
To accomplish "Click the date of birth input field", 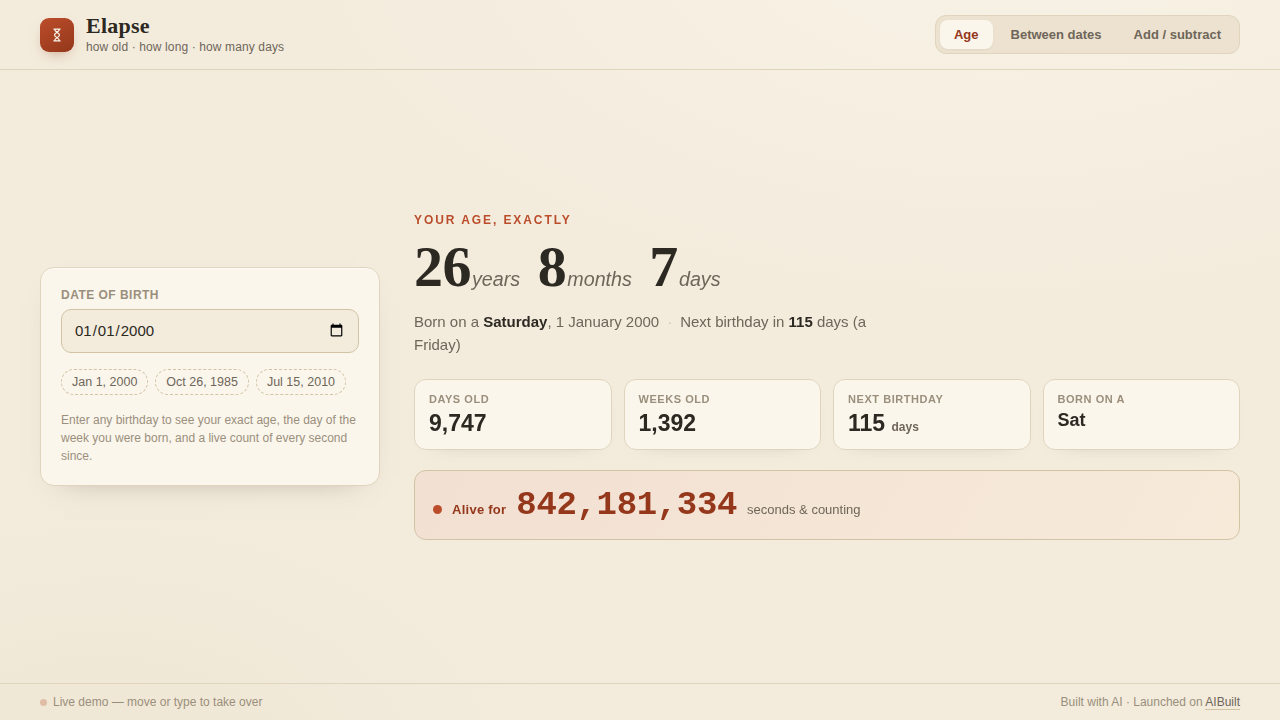I will (x=210, y=331).
